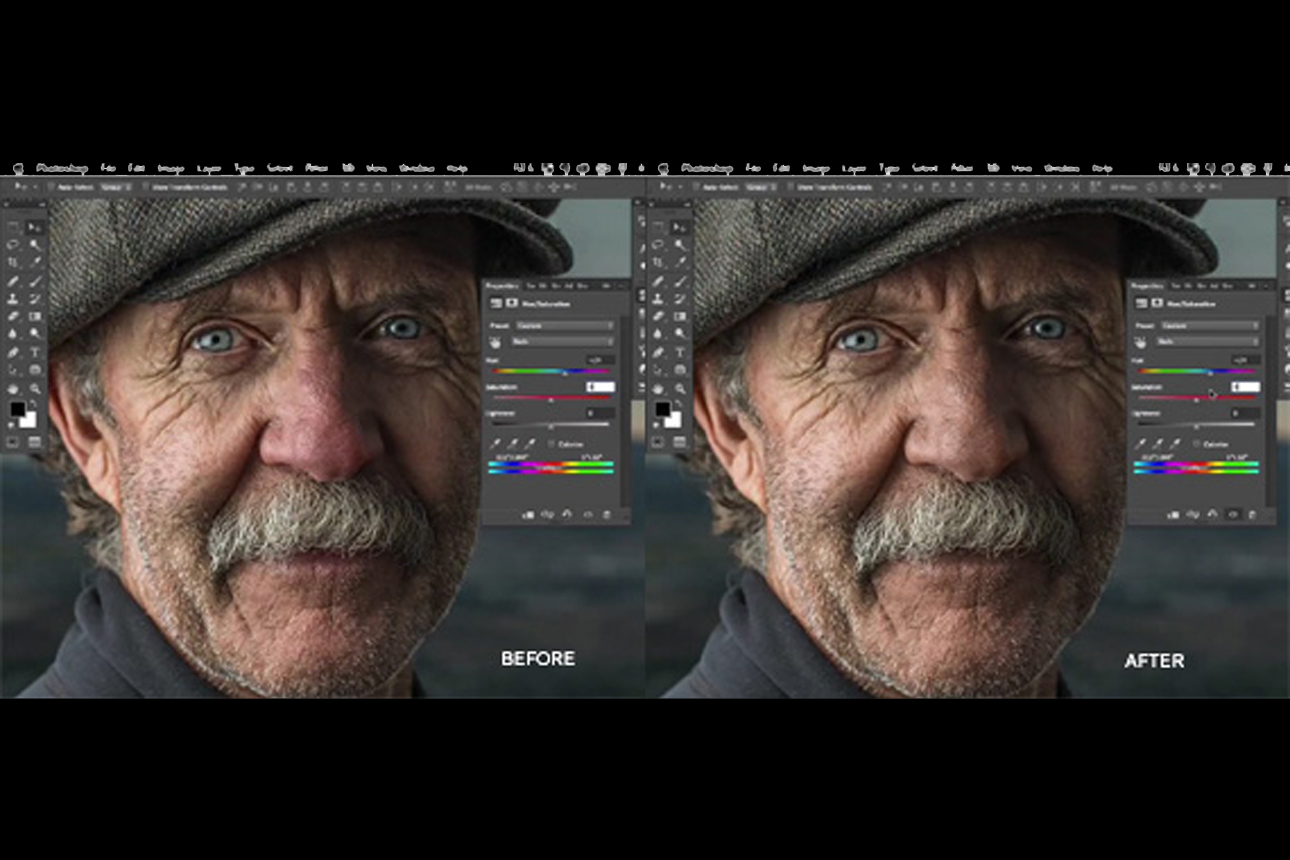Select the Move tool in the BEFORE window

pos(35,228)
